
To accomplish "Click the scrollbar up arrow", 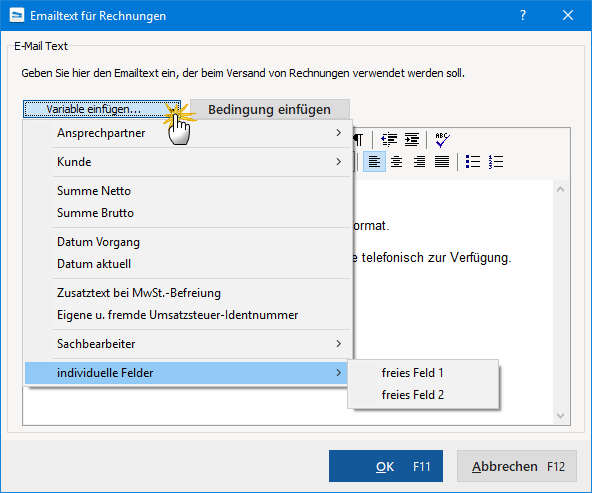I will coord(561,189).
